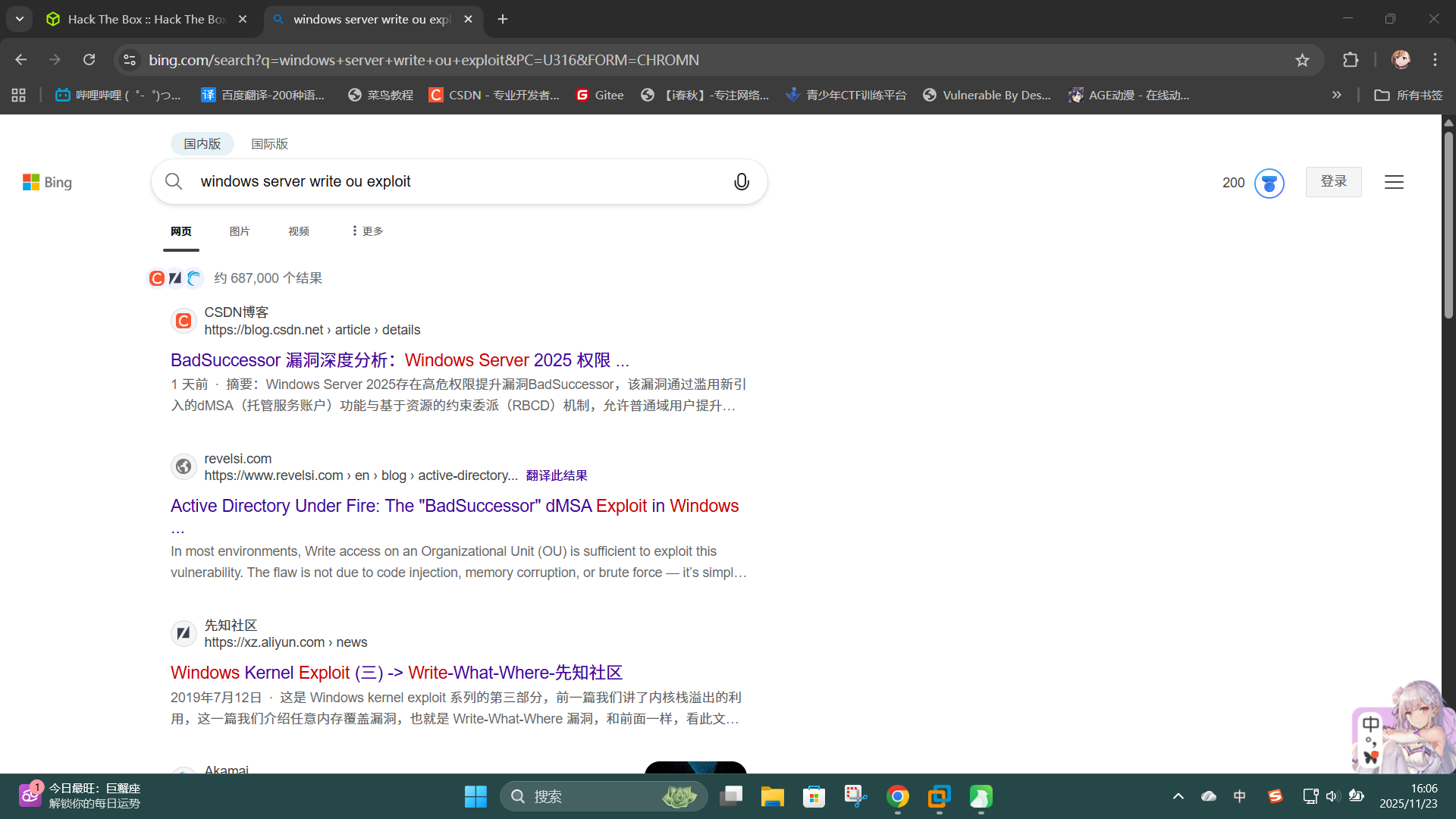Image resolution: width=1456 pixels, height=819 pixels.
Task: Open the browser extensions puzzle icon
Action: tap(1351, 60)
